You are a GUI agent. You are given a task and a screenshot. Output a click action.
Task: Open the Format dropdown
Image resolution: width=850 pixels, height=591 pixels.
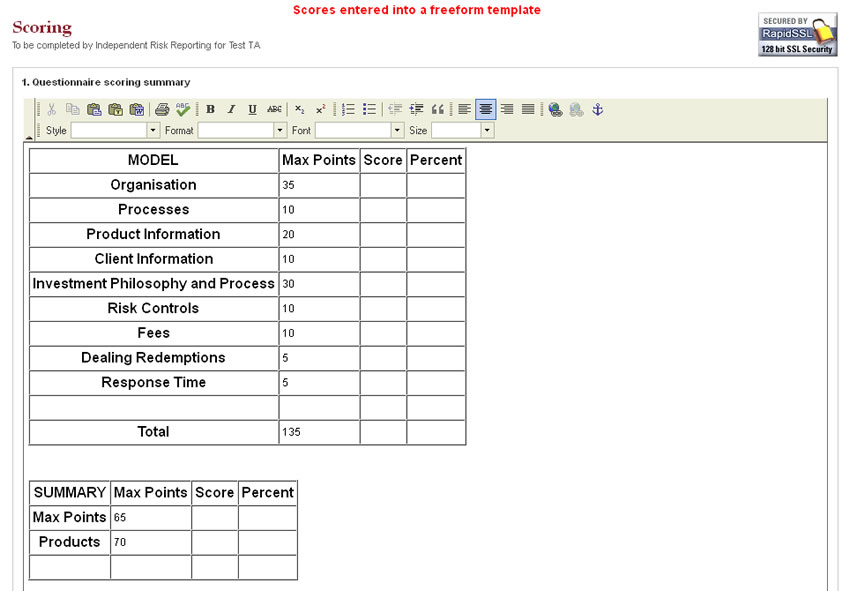click(x=280, y=131)
